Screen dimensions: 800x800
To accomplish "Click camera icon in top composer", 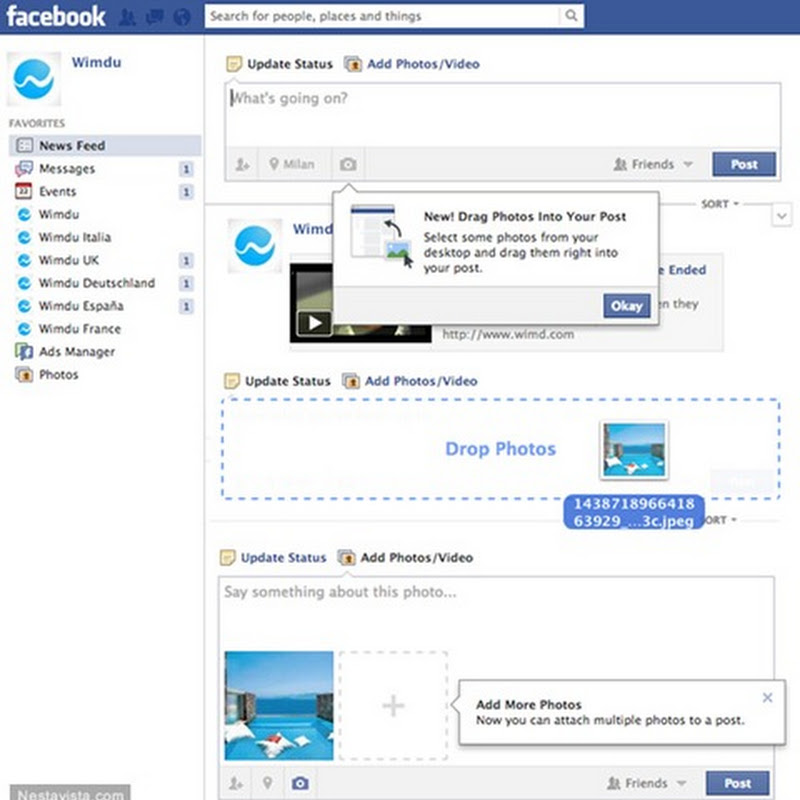I will click(348, 164).
